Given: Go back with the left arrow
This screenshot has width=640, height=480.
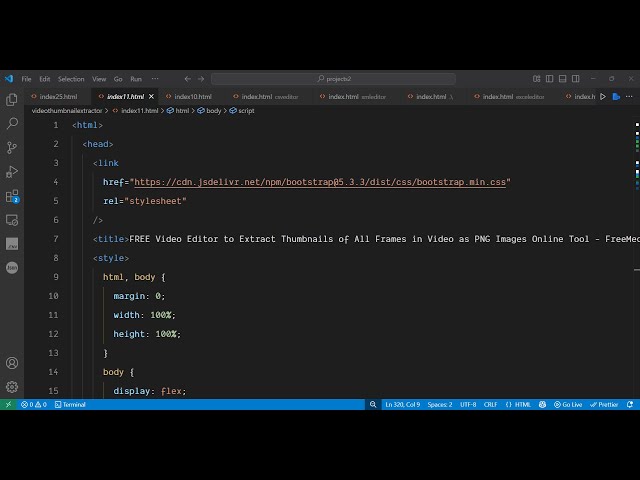Looking at the screenshot, I should click(x=187, y=79).
